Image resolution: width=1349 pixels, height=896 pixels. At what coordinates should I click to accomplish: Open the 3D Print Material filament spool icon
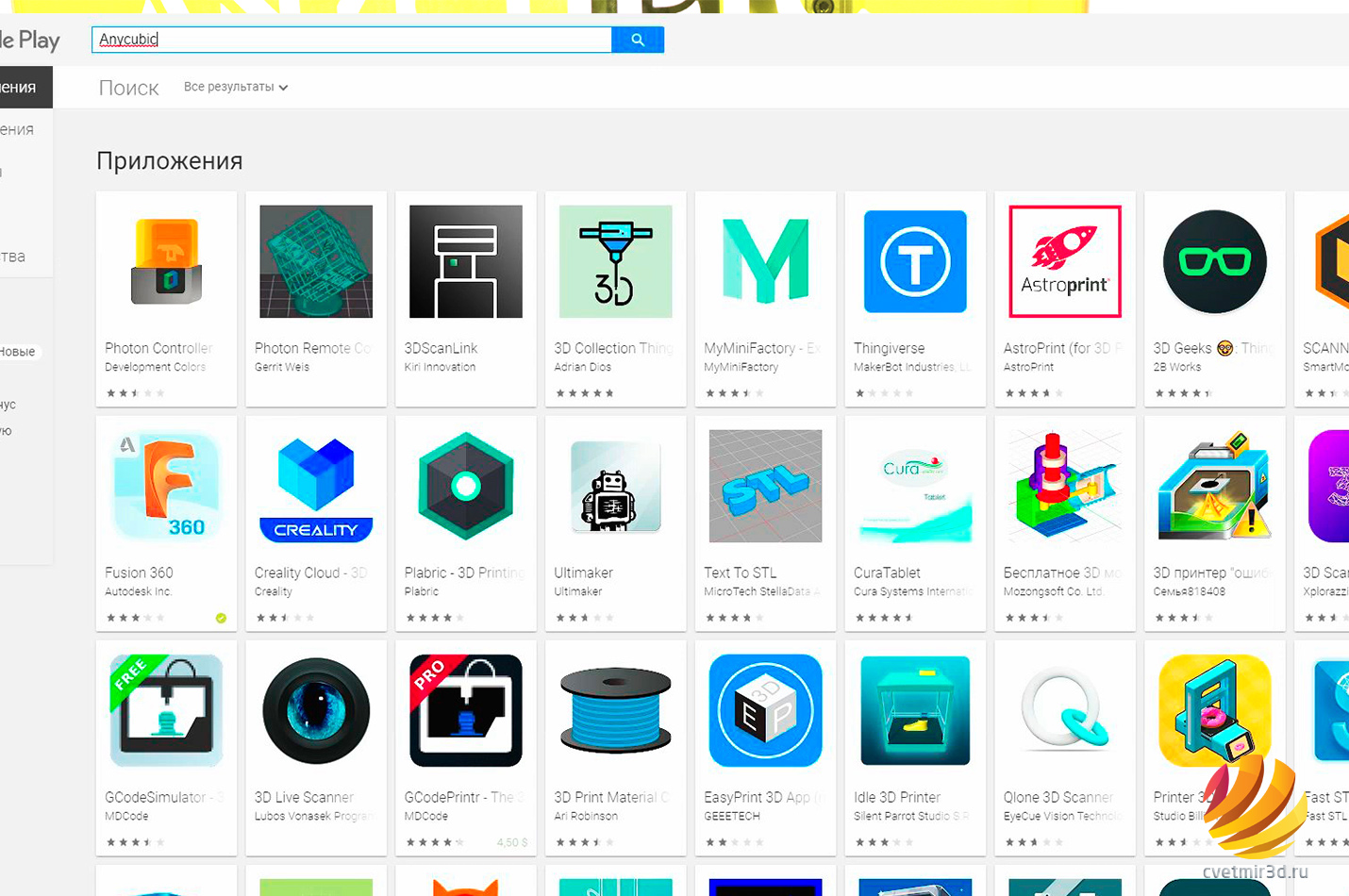tap(615, 710)
